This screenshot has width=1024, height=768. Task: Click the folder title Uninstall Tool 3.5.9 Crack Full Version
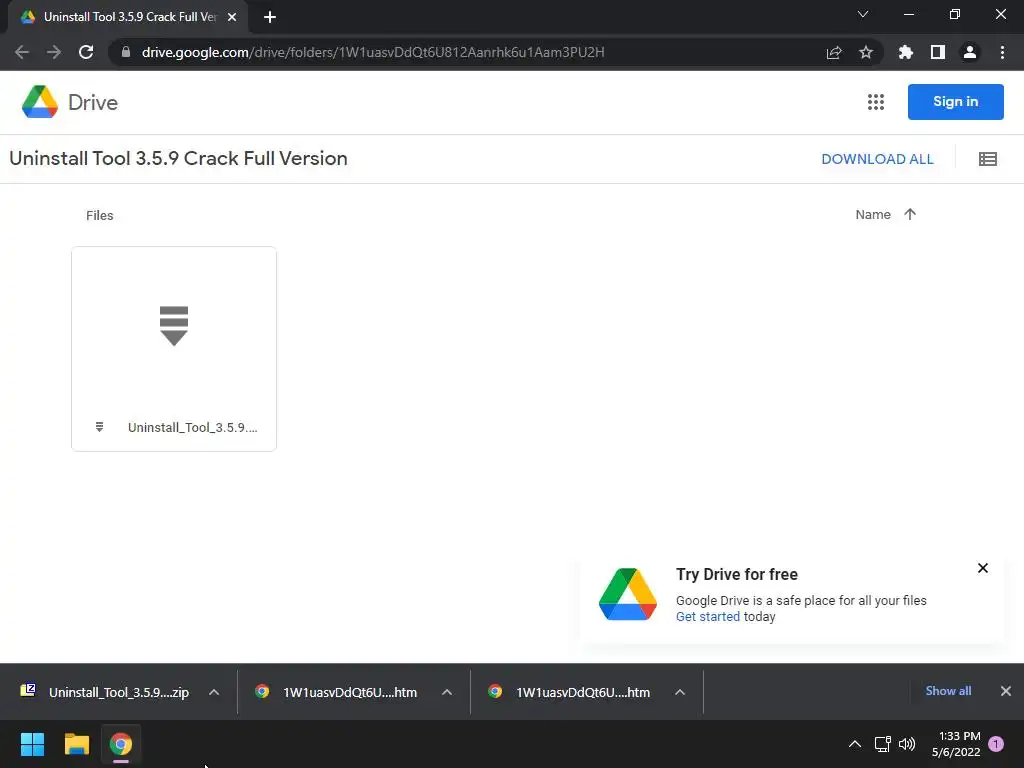pyautogui.click(x=178, y=158)
